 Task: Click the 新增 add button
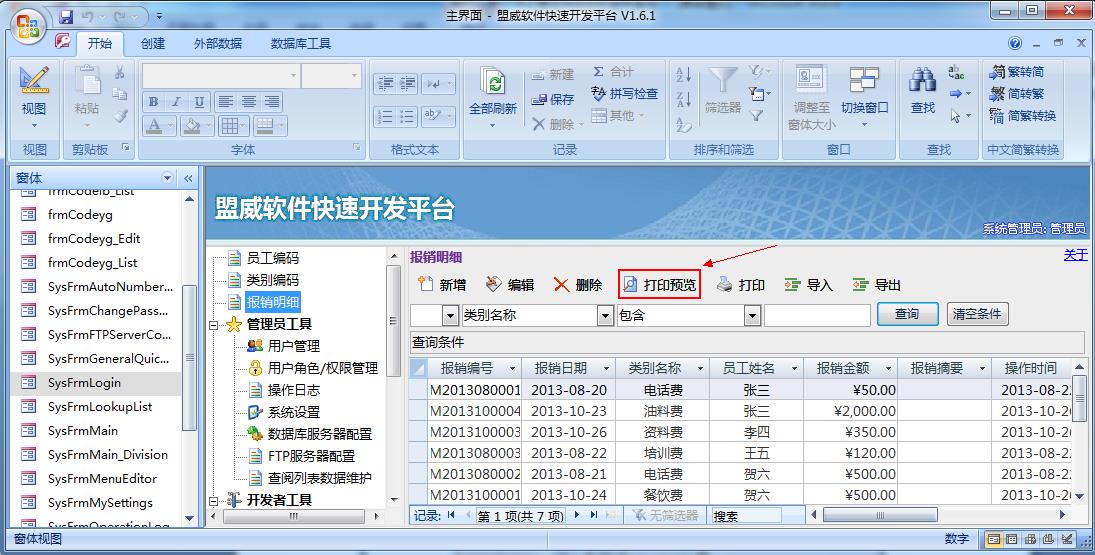(442, 285)
